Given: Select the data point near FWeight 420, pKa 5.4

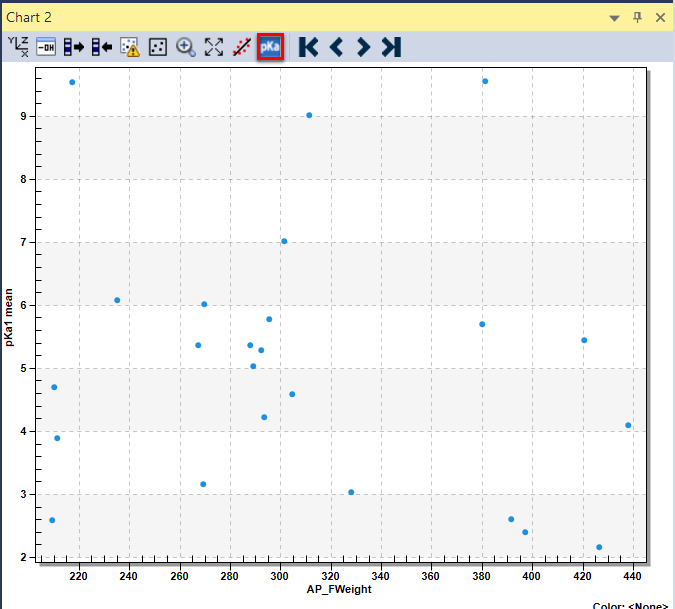Looking at the screenshot, I should click(584, 340).
